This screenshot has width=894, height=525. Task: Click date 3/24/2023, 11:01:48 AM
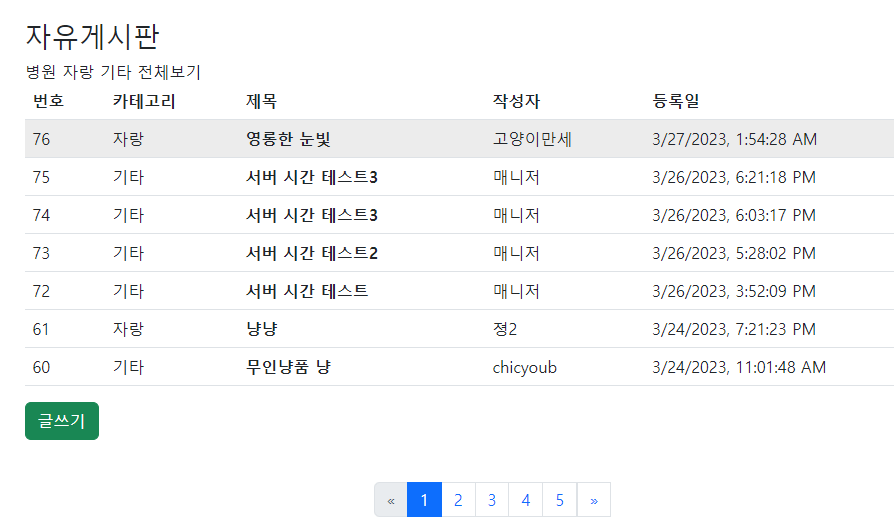tap(739, 367)
